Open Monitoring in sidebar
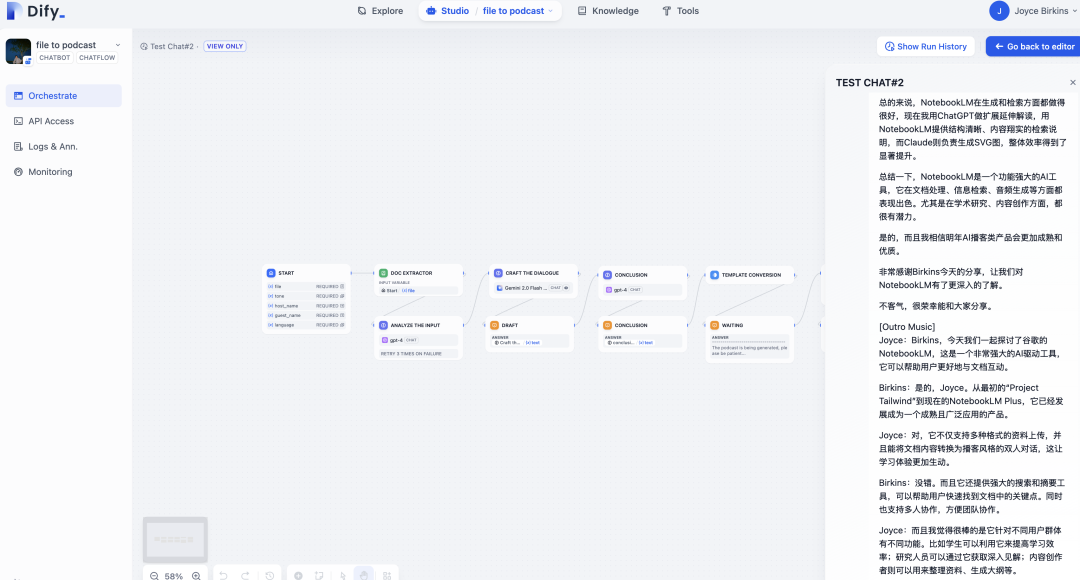The width and height of the screenshot is (1080, 580). (x=63, y=172)
